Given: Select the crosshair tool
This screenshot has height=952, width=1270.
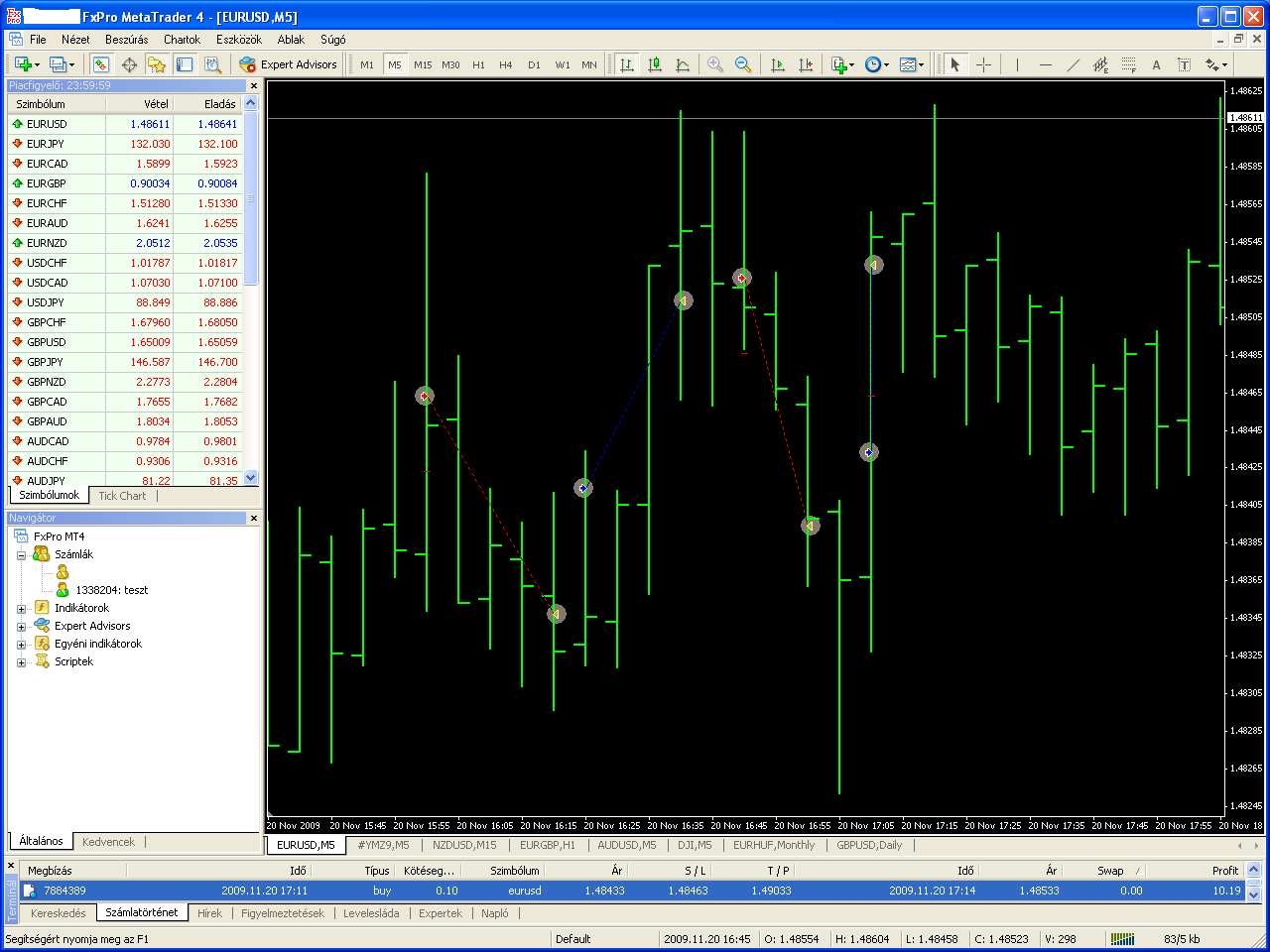Looking at the screenshot, I should pyautogui.click(x=983, y=64).
